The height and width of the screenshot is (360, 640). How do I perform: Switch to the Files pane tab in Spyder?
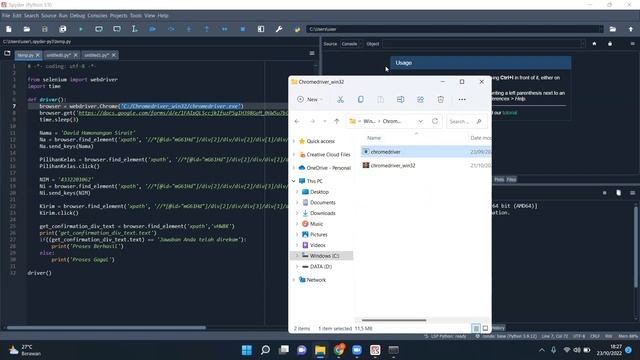tap(511, 179)
